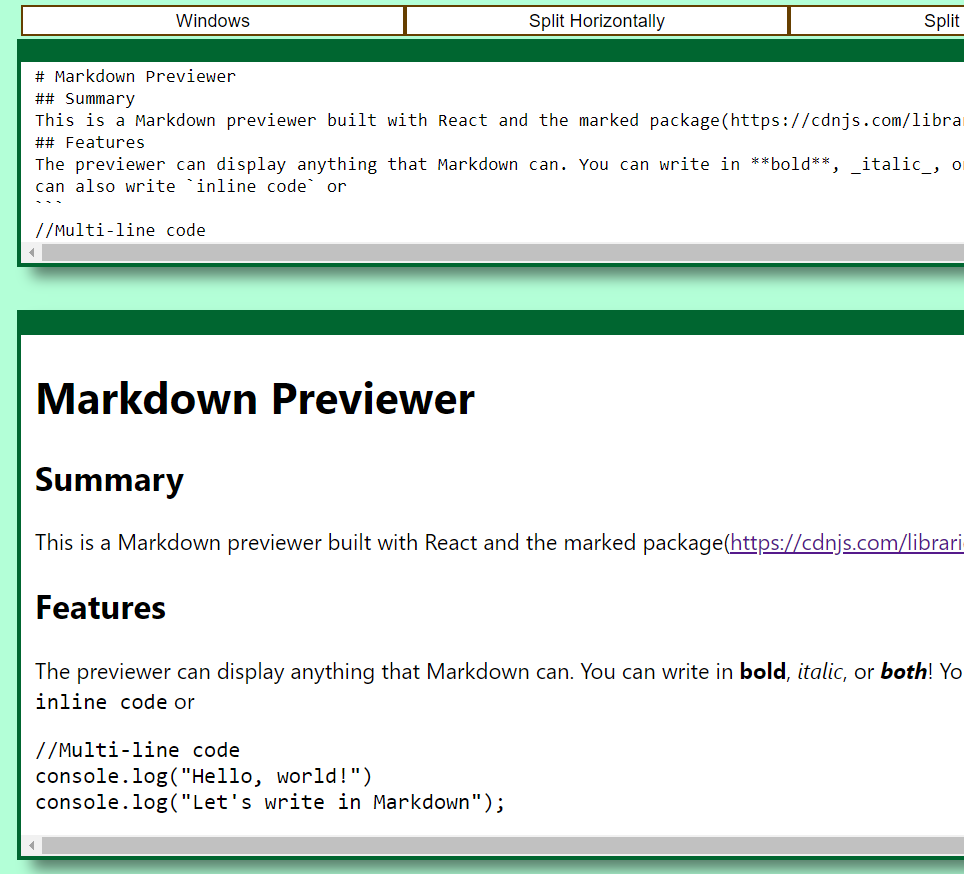Click '**bold**' in the editor source
Viewport: 964px width, 874px height.
pos(791,165)
